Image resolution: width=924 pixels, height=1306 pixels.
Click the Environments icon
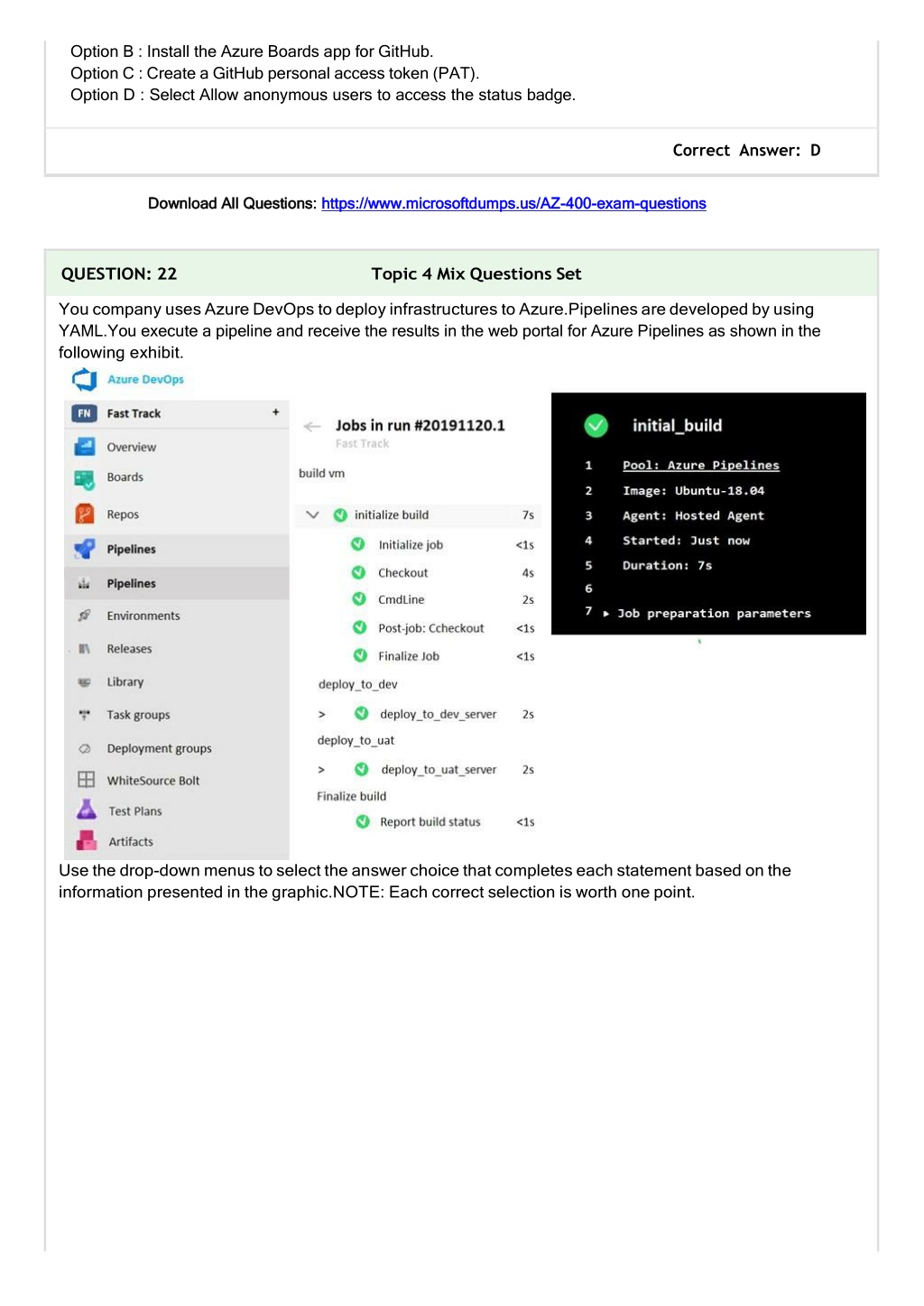coord(84,616)
